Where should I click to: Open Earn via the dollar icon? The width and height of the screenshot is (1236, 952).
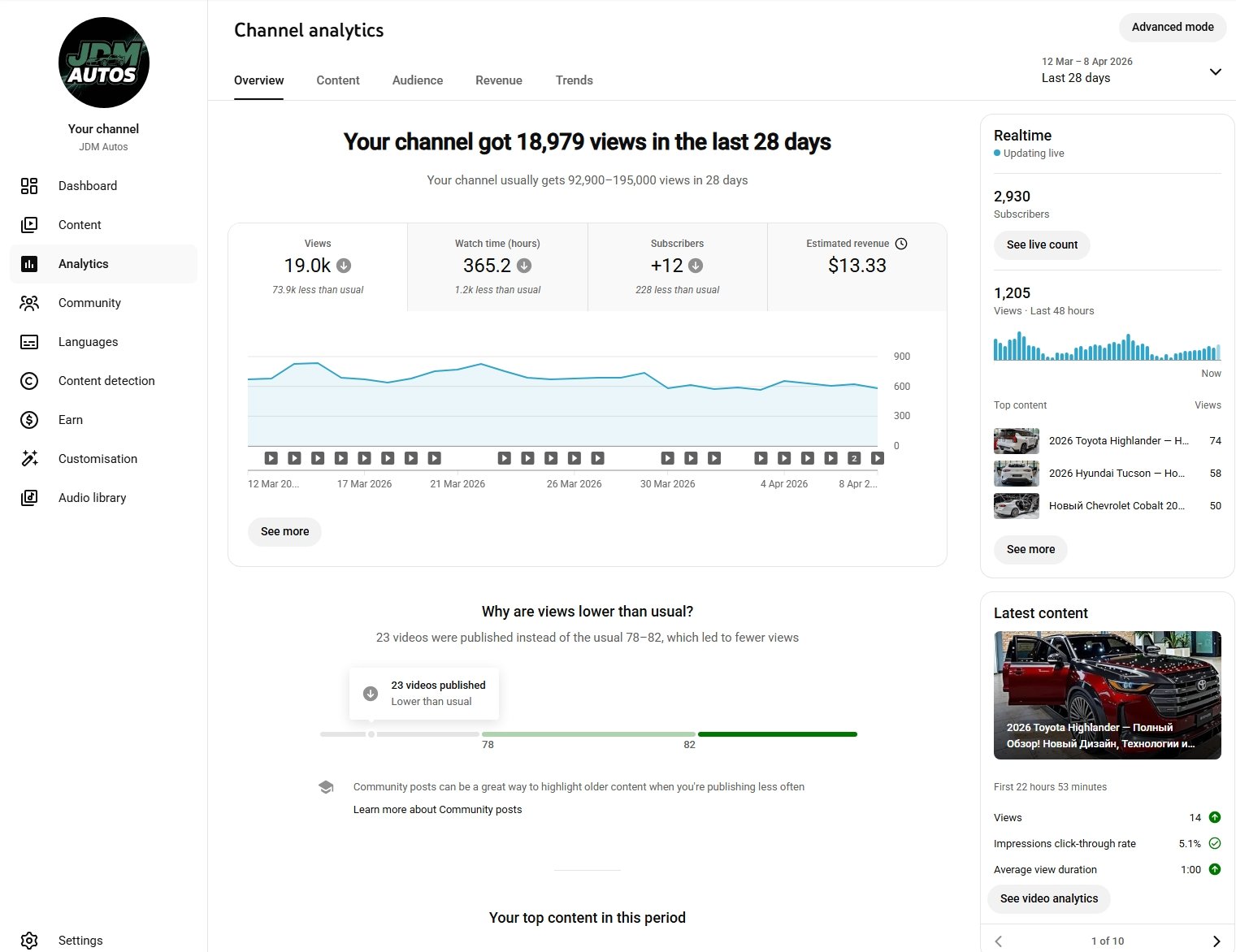tap(29, 420)
